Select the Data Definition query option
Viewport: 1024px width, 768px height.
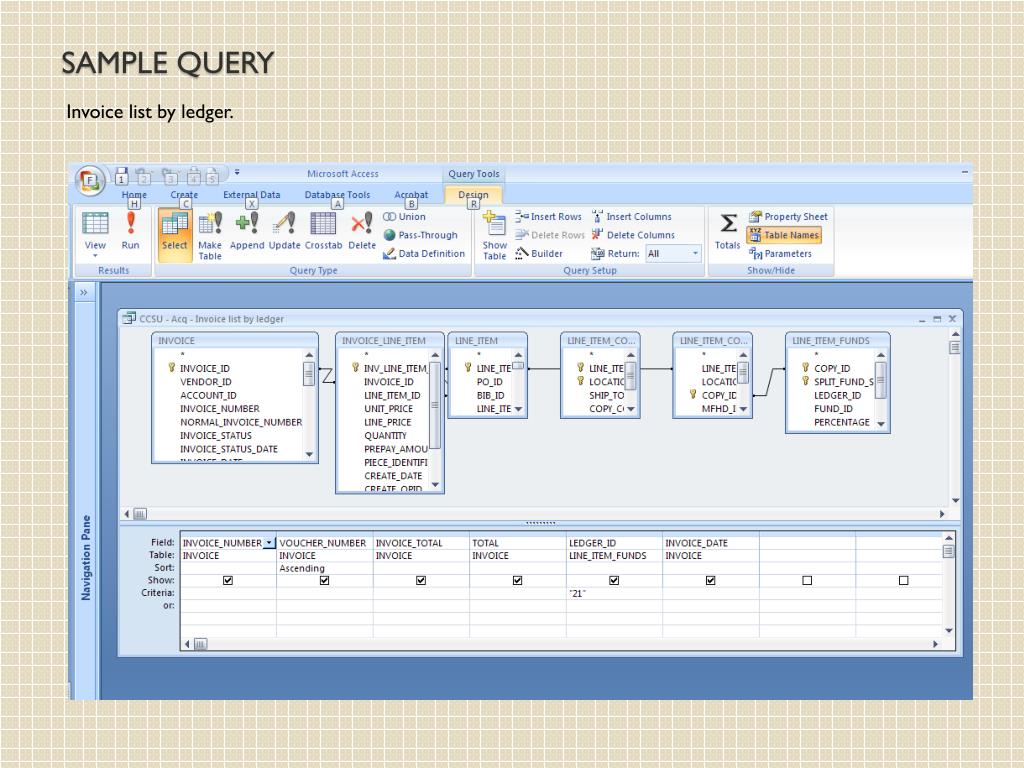[424, 253]
